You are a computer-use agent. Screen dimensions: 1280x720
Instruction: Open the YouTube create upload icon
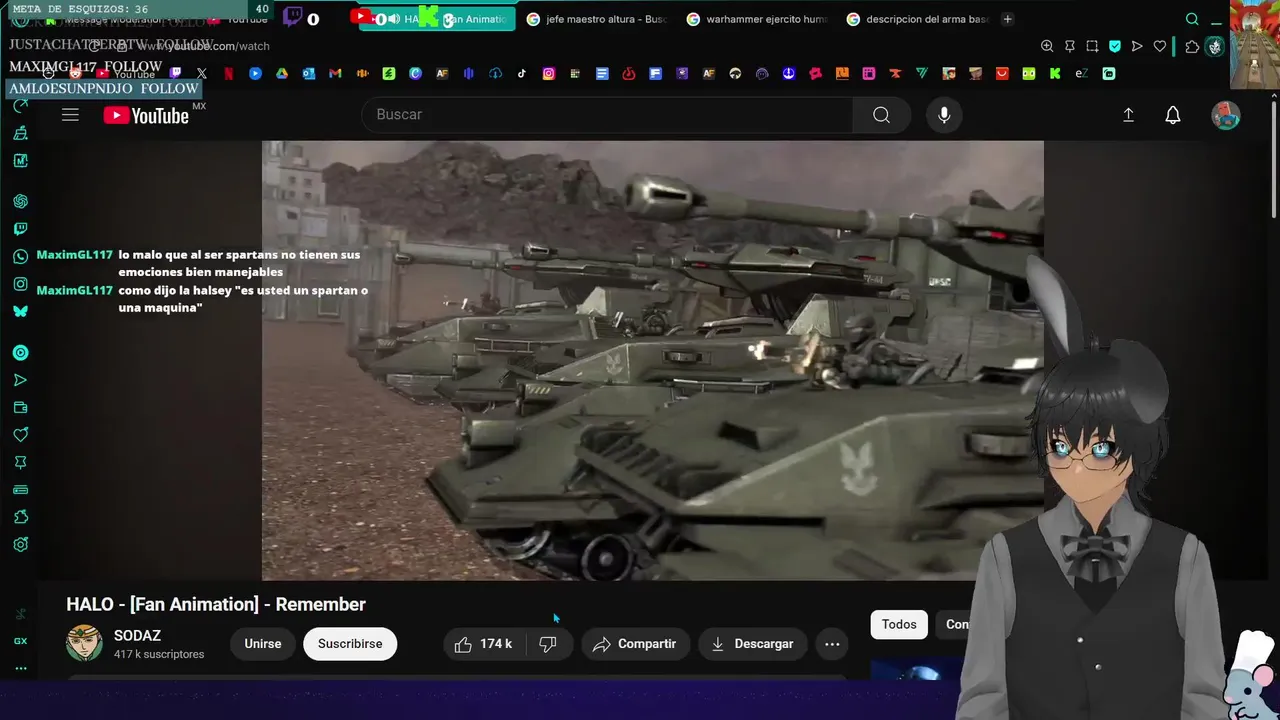1128,115
